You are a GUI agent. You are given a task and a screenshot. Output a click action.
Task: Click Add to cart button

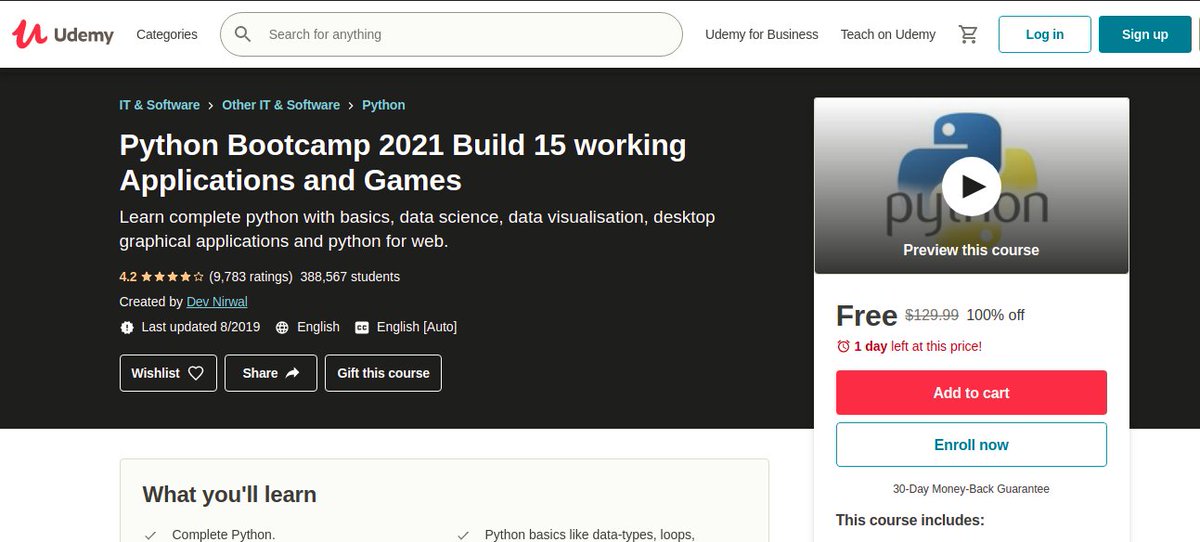[x=971, y=393]
